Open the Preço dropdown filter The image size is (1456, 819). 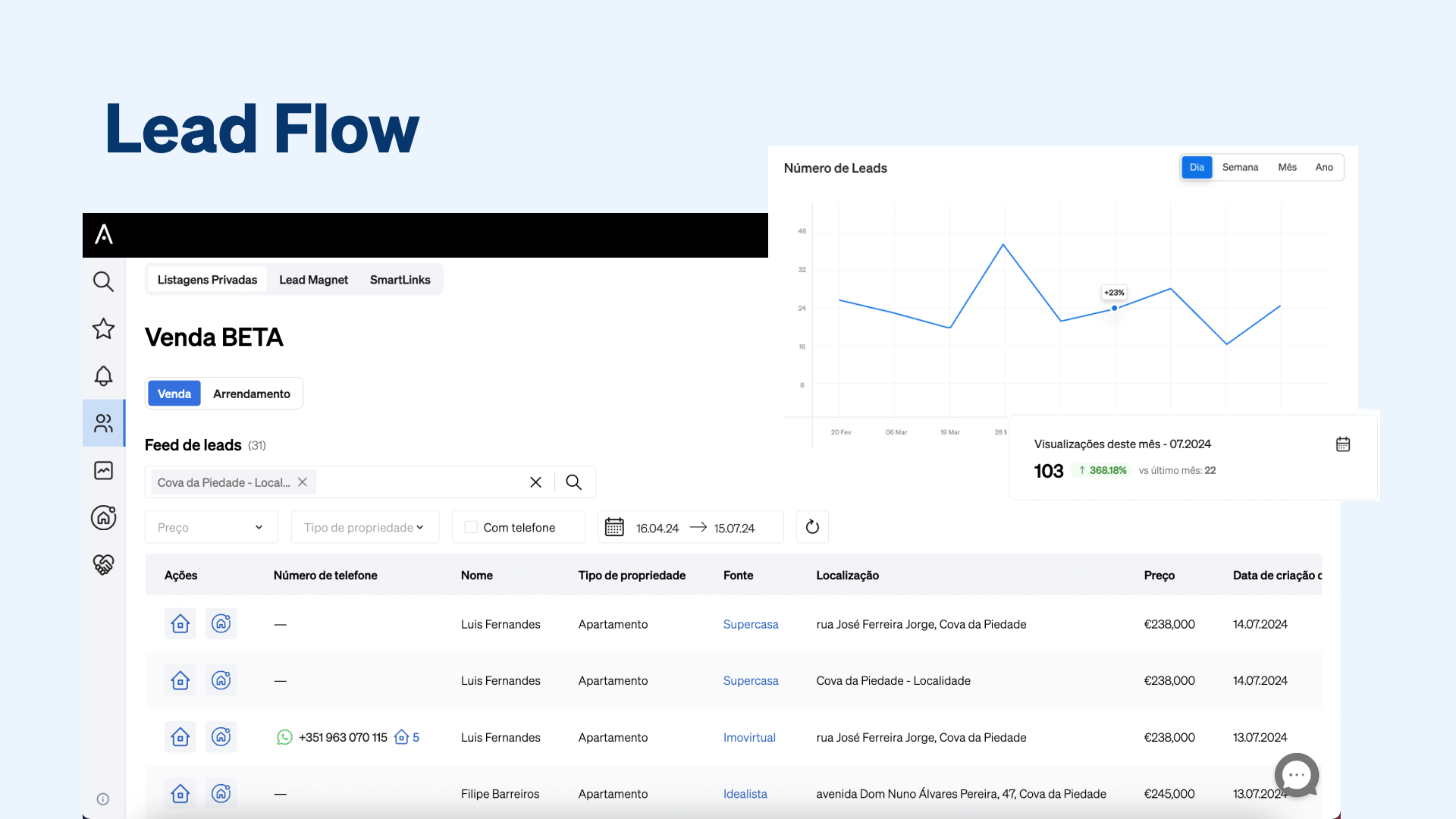click(211, 526)
